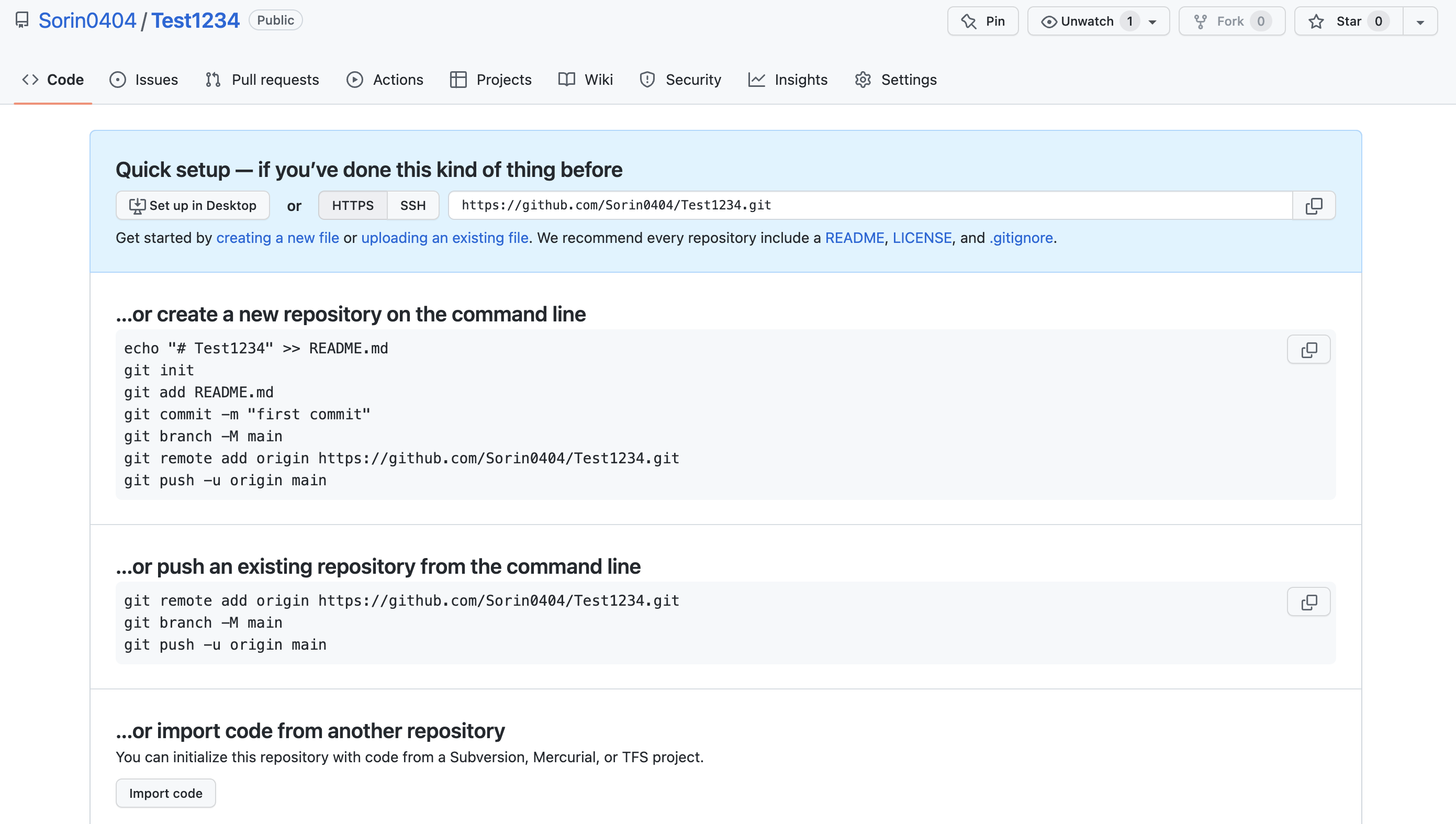This screenshot has height=824, width=1456.
Task: Click the '...or import code from another repository' heading
Action: pyautogui.click(x=310, y=731)
